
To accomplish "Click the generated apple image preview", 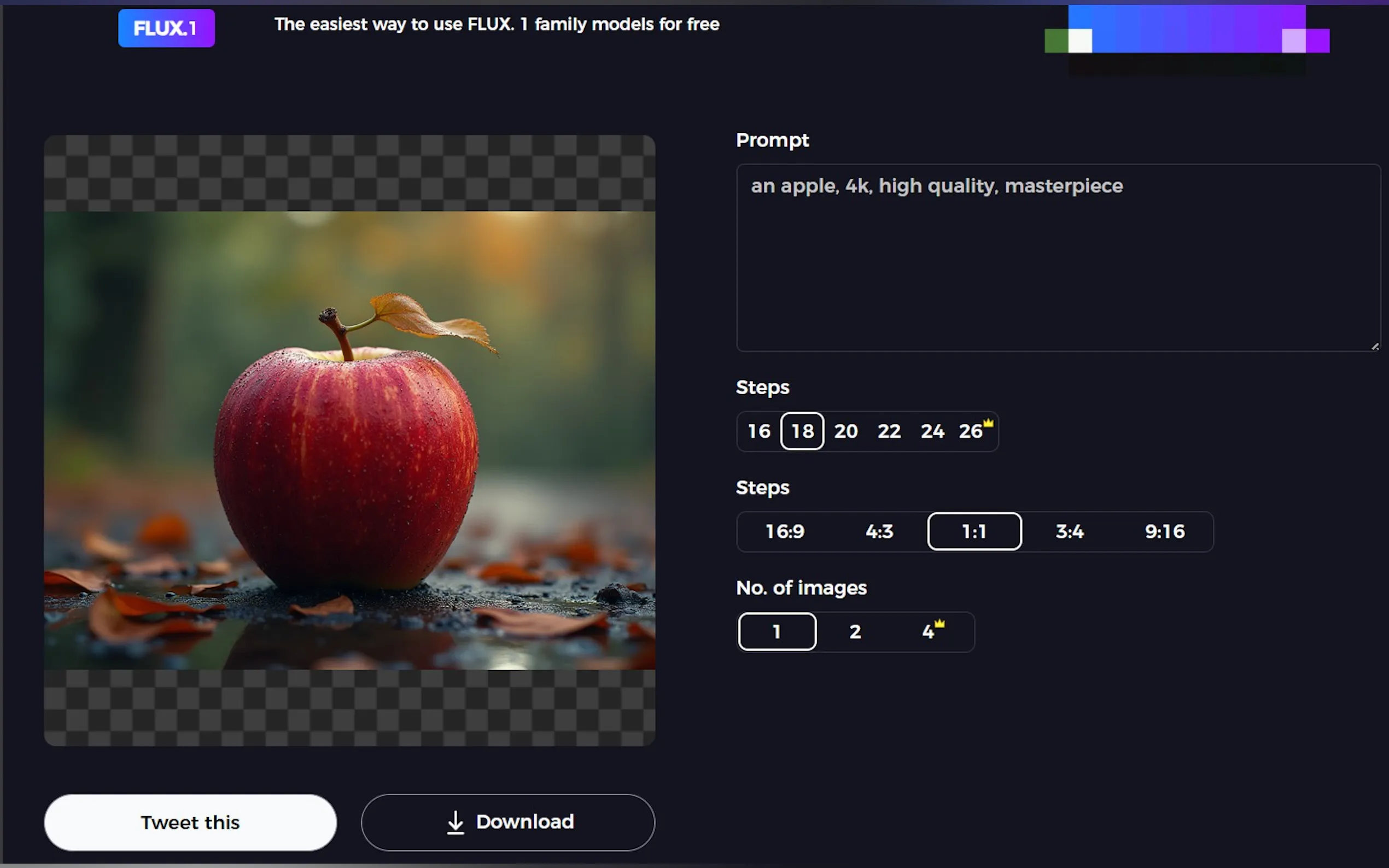I will point(349,441).
